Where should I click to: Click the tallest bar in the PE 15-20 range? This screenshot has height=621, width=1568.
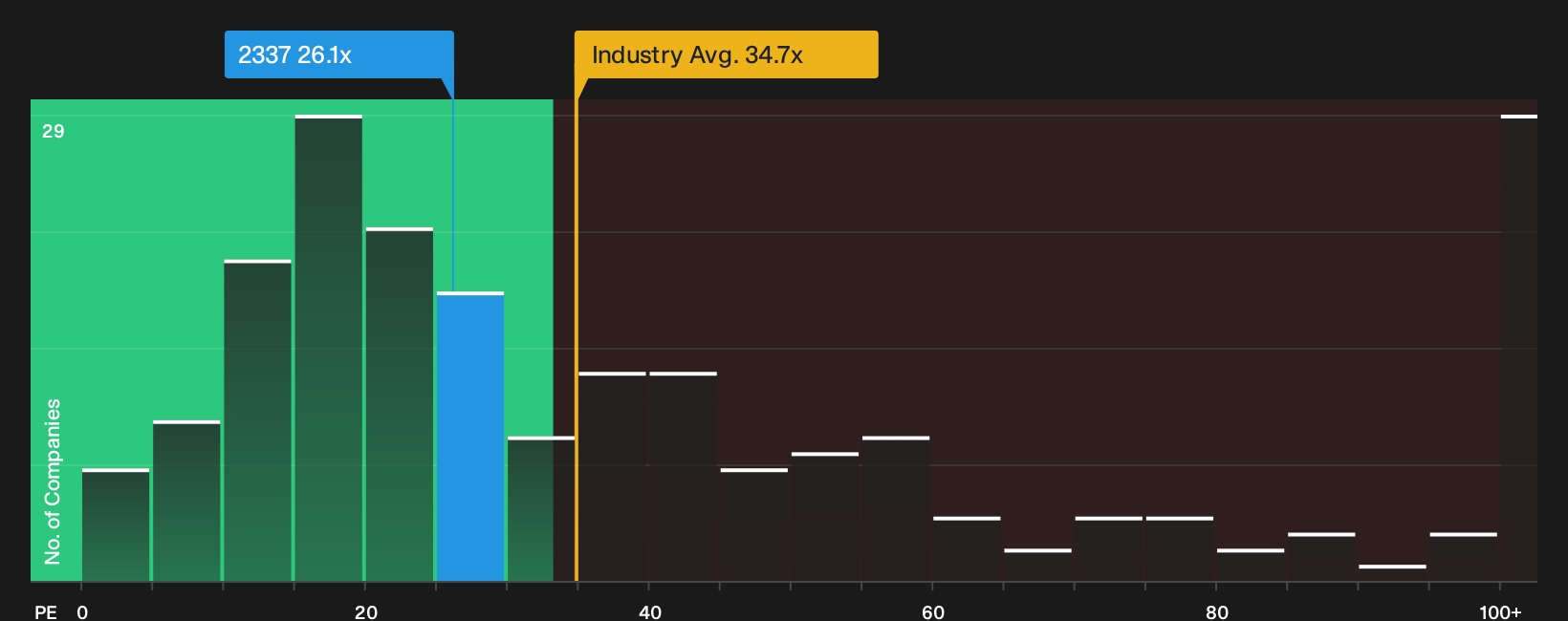click(329, 348)
